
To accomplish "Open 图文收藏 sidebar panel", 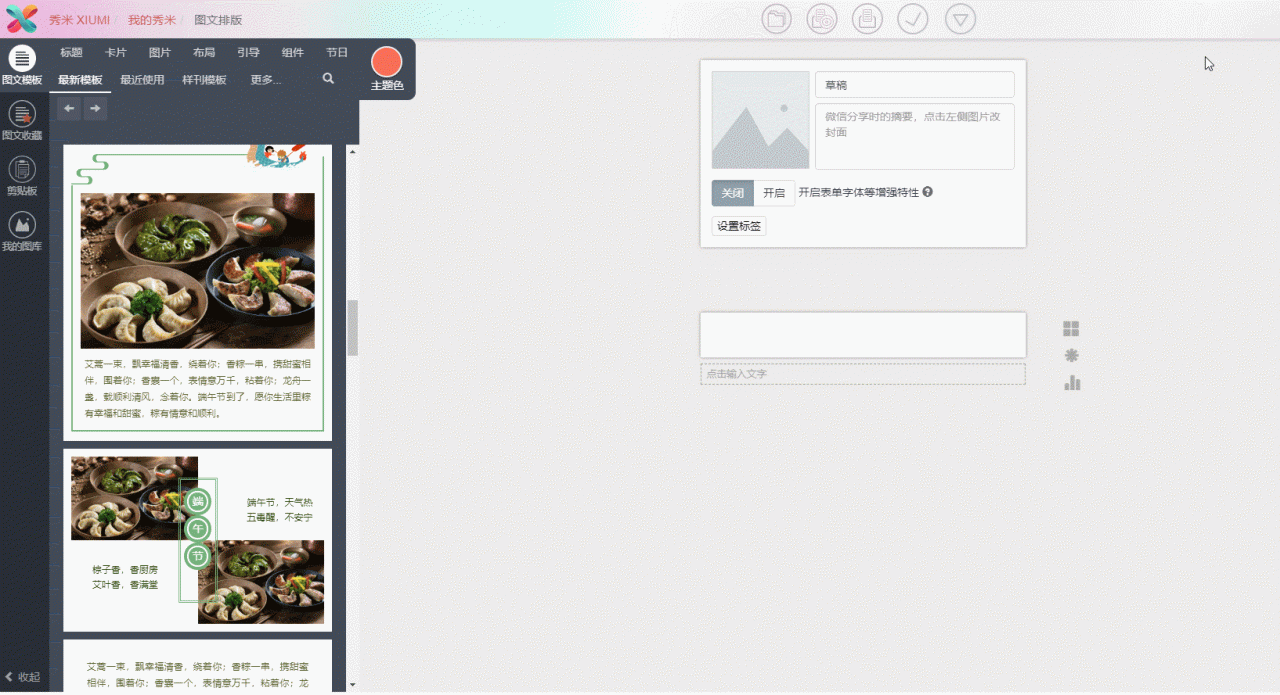I will click(x=22, y=120).
